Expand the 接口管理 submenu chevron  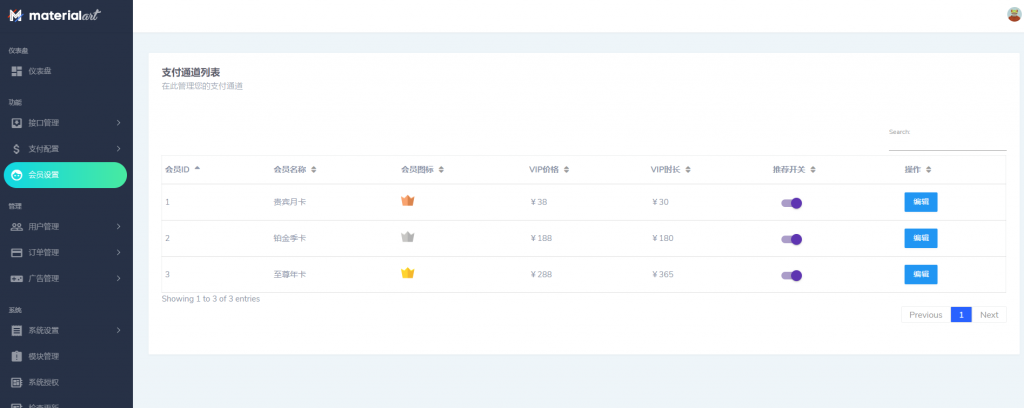[x=118, y=123]
